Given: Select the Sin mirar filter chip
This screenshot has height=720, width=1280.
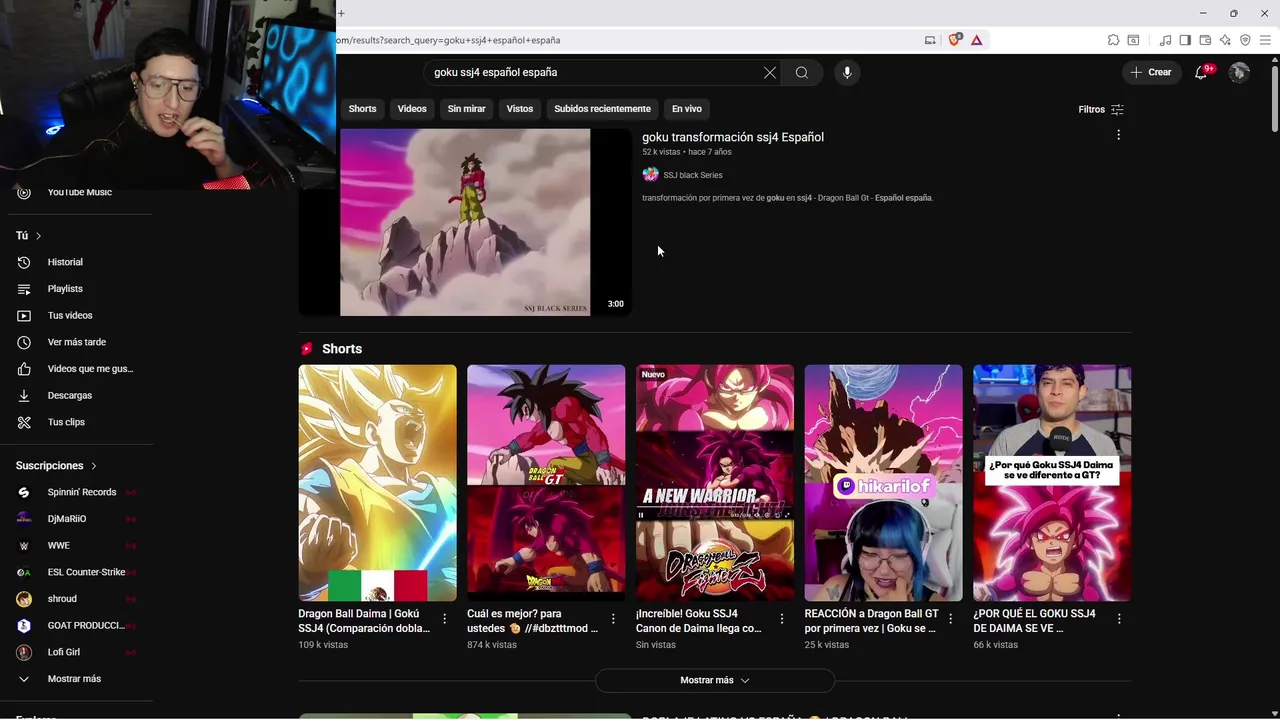Looking at the screenshot, I should [x=466, y=109].
